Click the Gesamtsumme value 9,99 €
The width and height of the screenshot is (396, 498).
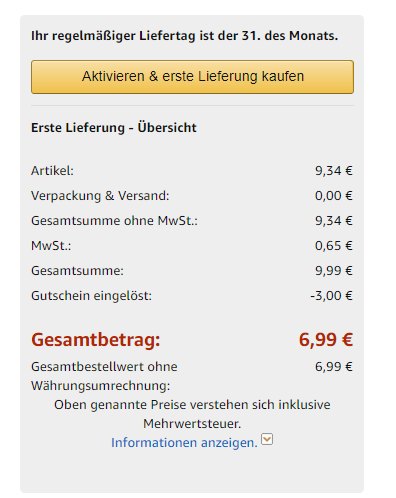click(x=334, y=271)
